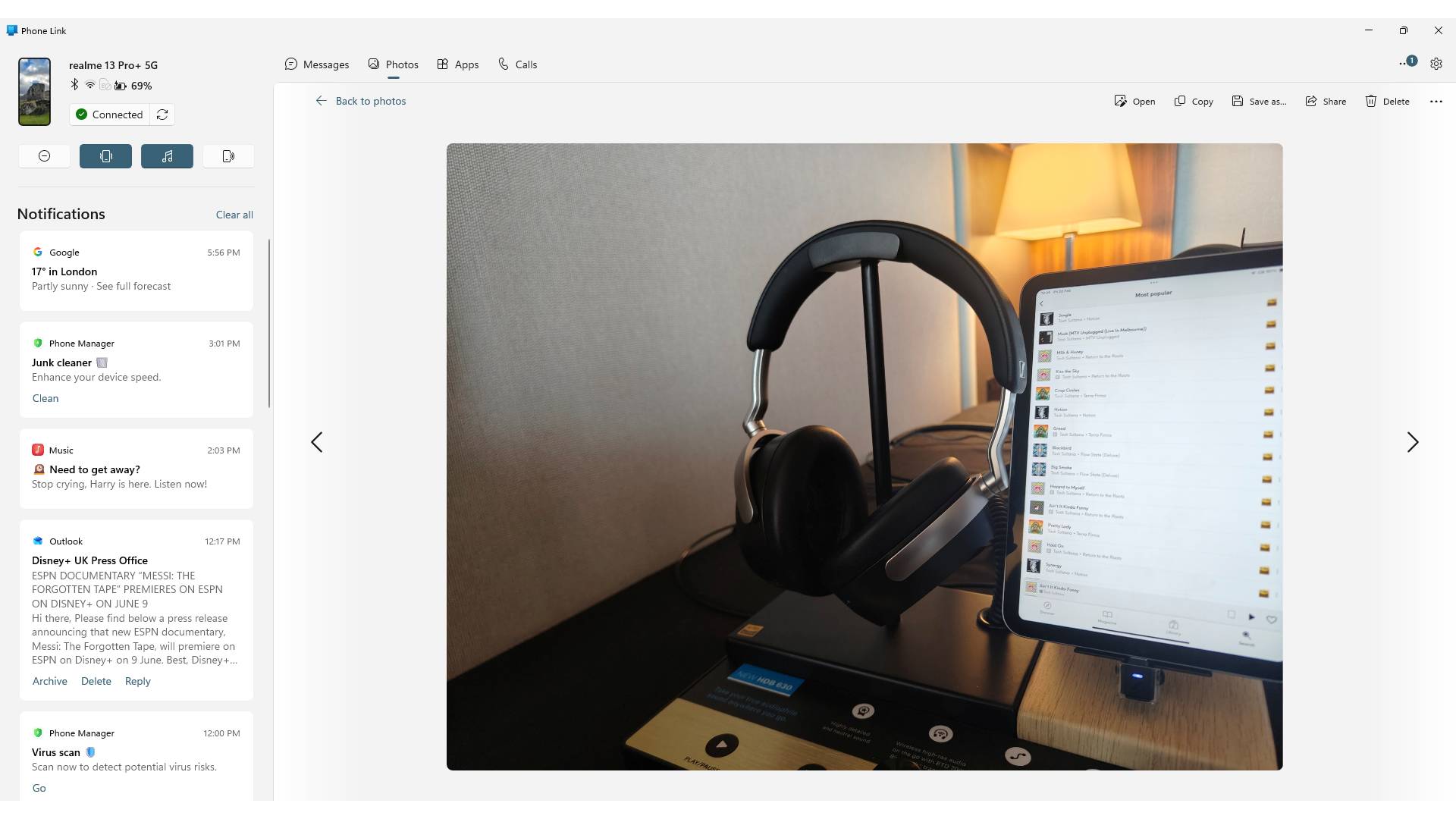Delete the Disney+ Outlook email
Screen dimensions: 1456x819
(x=96, y=681)
